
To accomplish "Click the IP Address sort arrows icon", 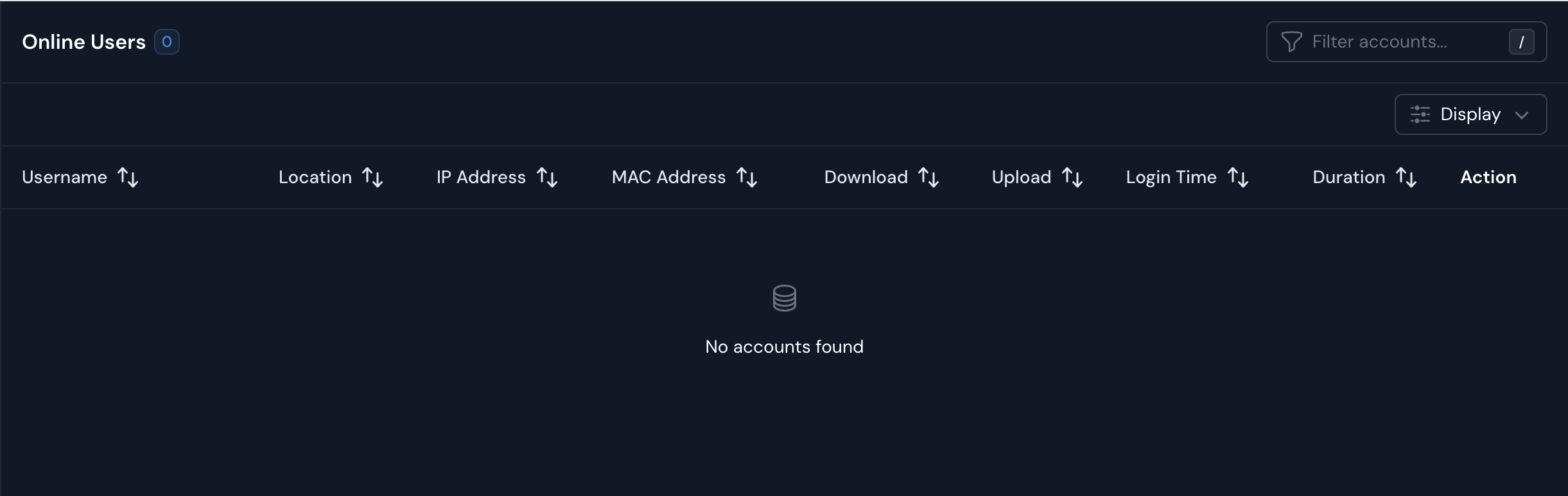I will click(x=547, y=177).
